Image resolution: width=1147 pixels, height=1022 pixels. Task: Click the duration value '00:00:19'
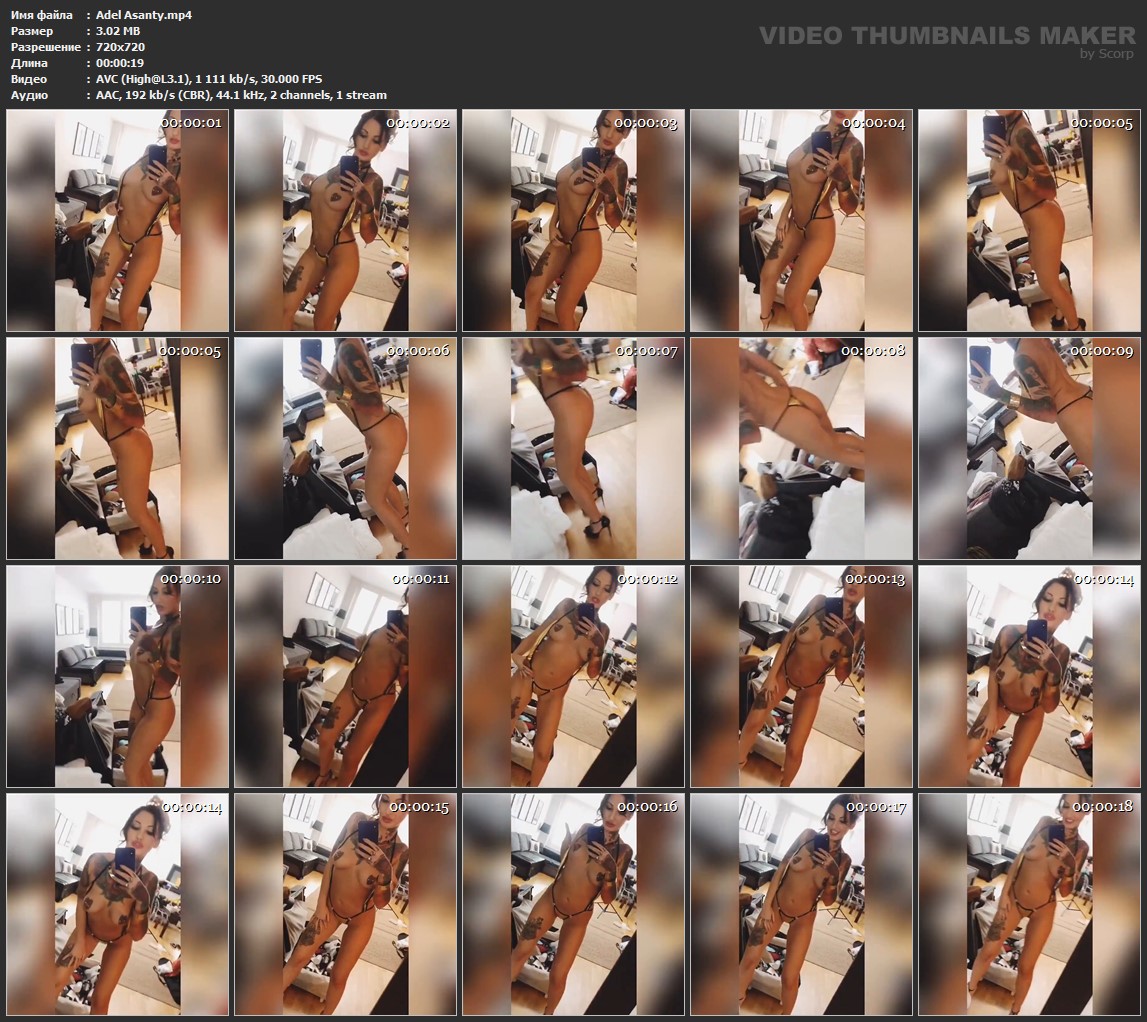(x=120, y=63)
